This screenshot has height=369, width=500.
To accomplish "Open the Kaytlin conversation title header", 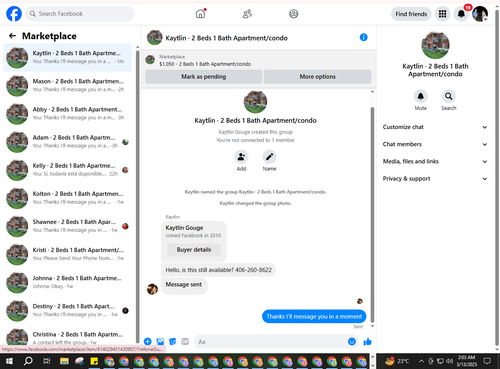I will tap(226, 38).
